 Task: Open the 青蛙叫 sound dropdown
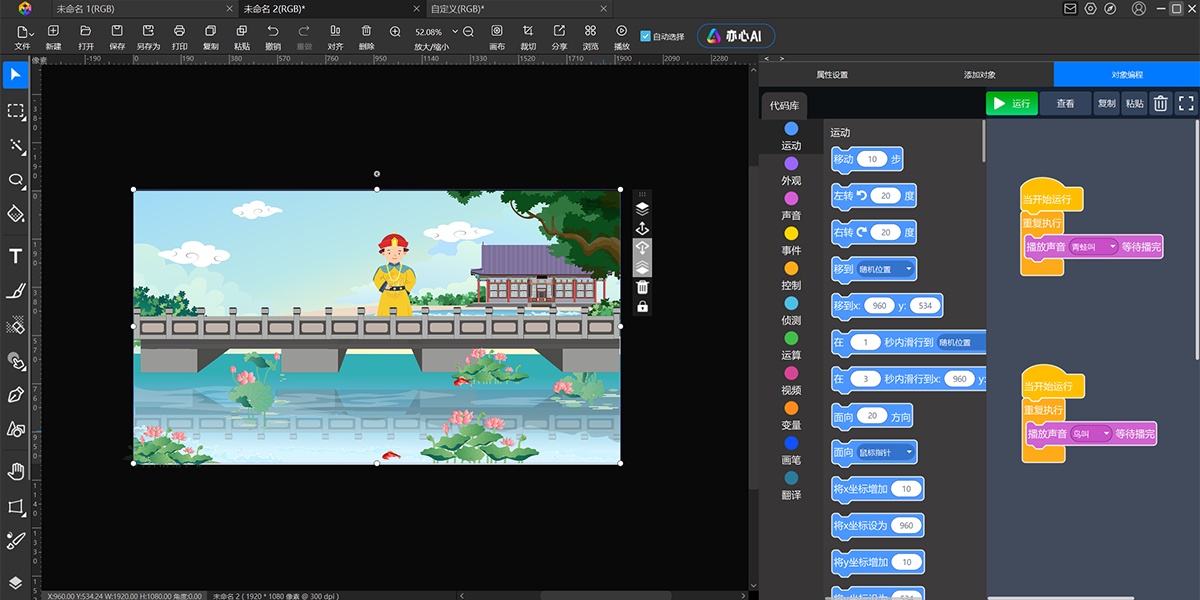click(x=1093, y=247)
